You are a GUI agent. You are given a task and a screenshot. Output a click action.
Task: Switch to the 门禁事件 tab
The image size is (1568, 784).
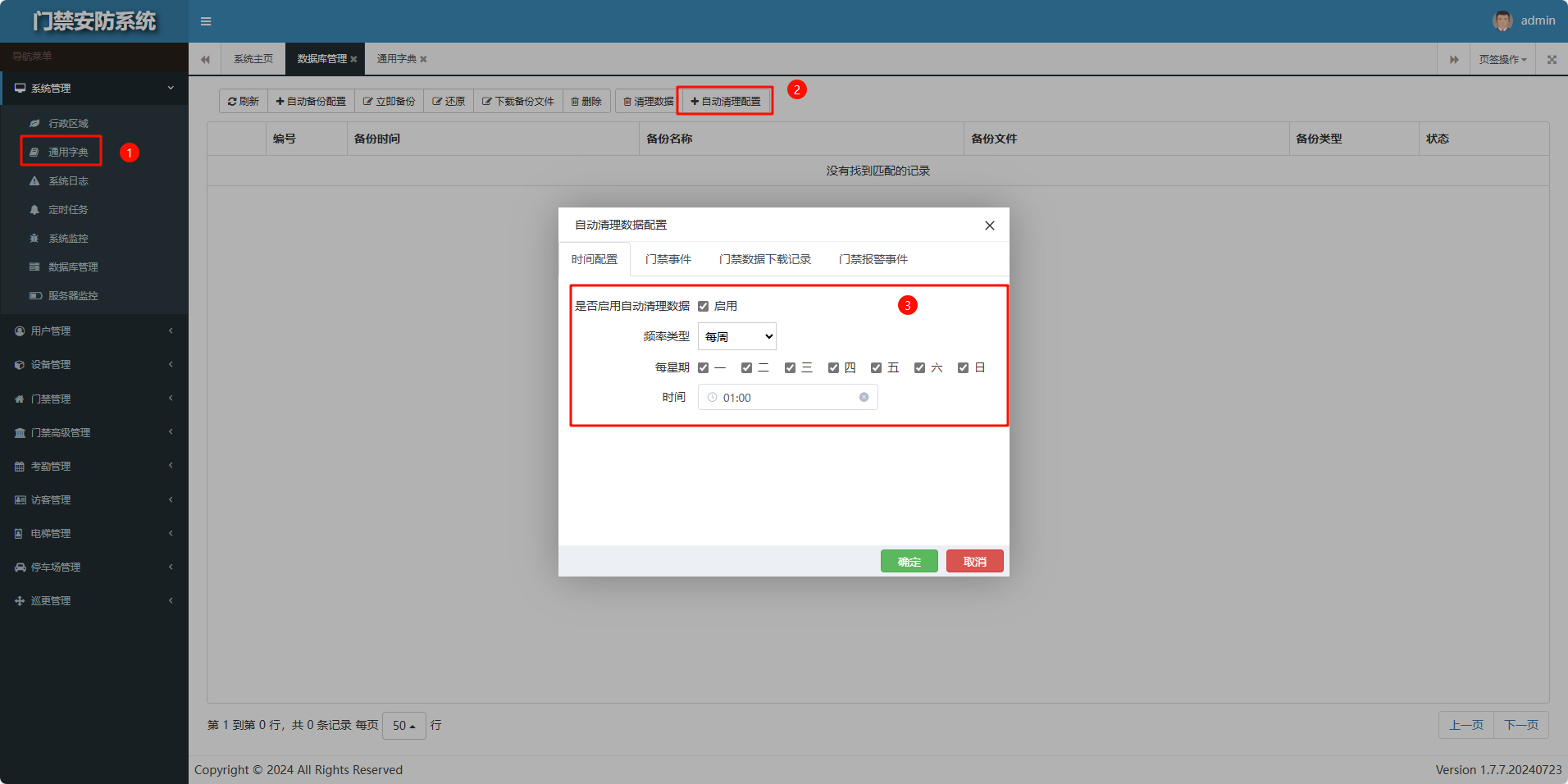[668, 260]
